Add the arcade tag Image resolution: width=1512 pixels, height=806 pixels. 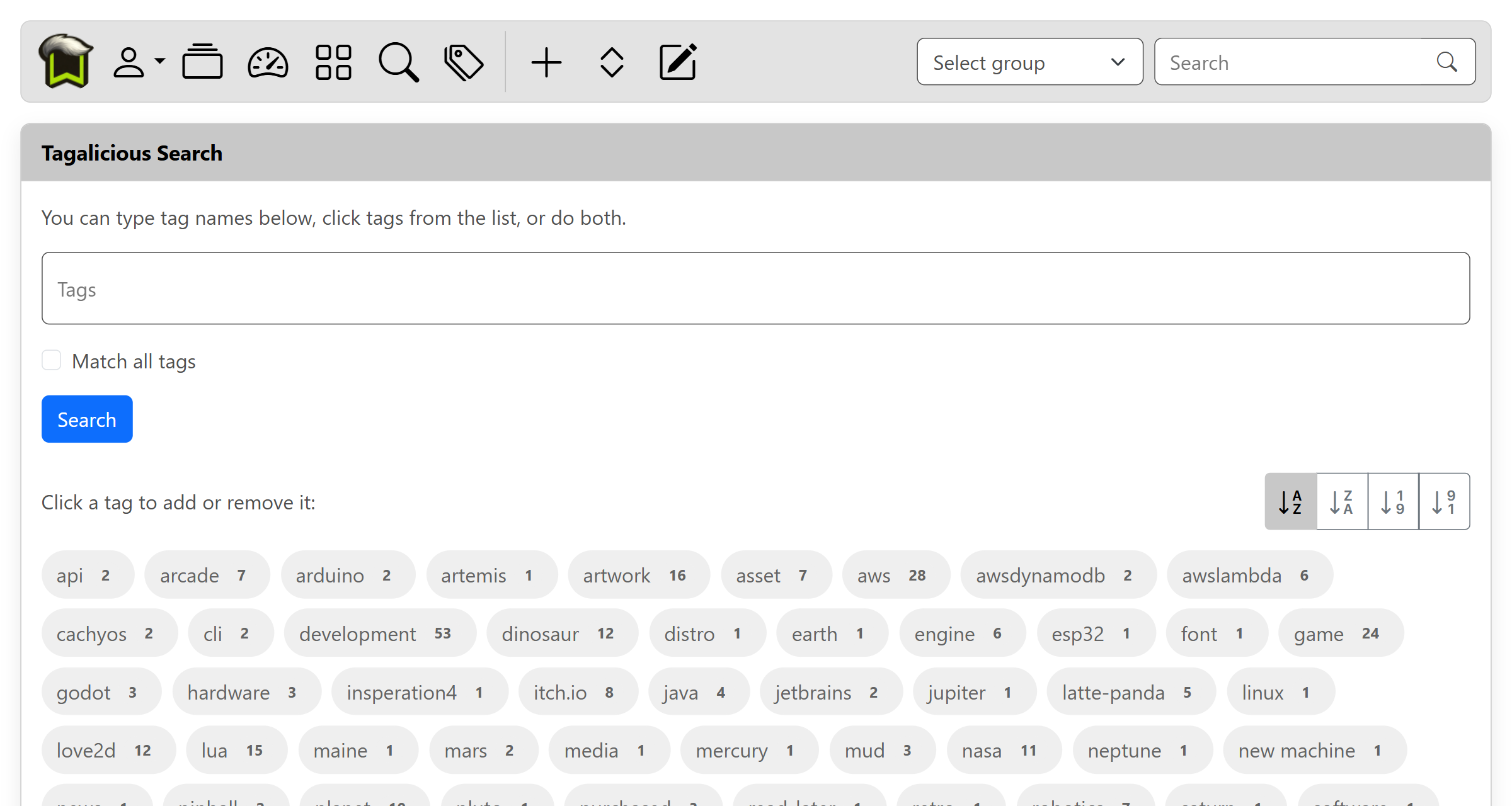(207, 575)
